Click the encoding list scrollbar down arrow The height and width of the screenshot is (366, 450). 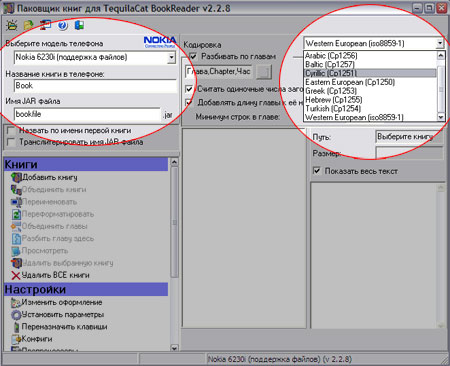[x=441, y=117]
